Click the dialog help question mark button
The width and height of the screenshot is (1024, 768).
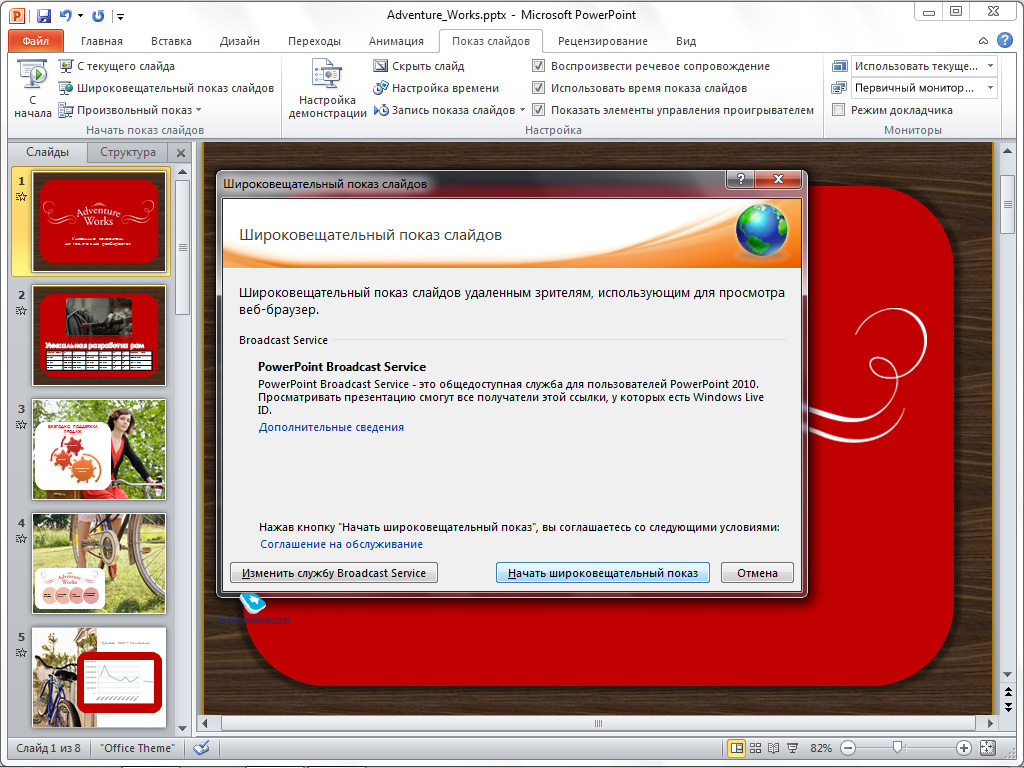click(741, 179)
